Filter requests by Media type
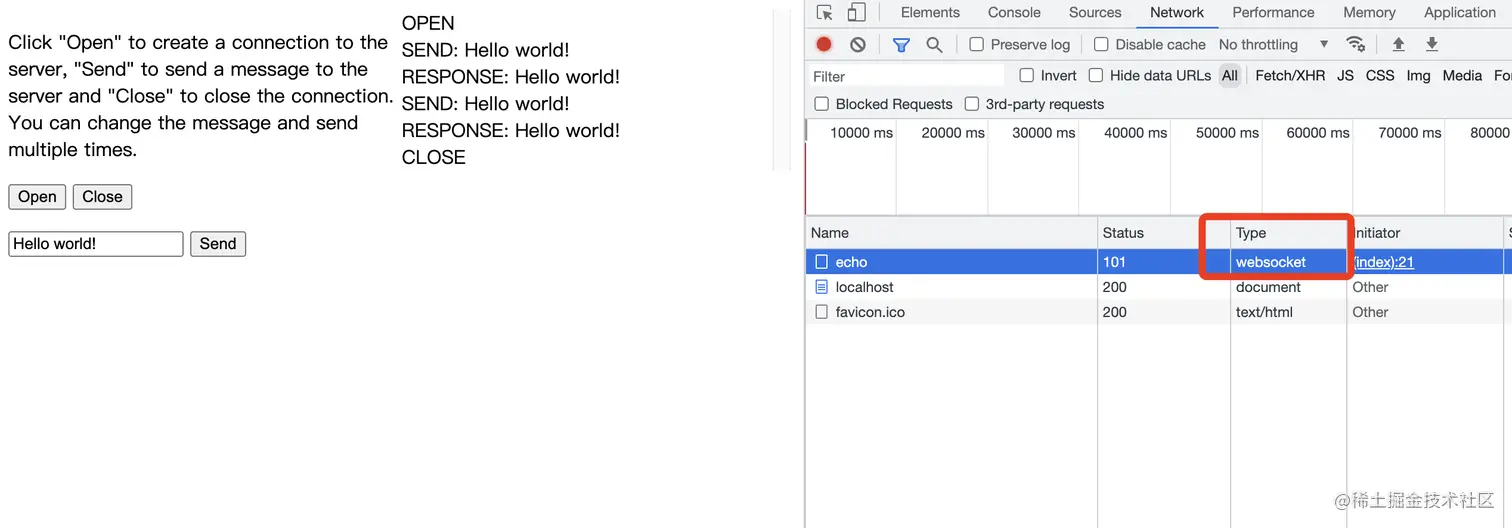 pos(1462,75)
